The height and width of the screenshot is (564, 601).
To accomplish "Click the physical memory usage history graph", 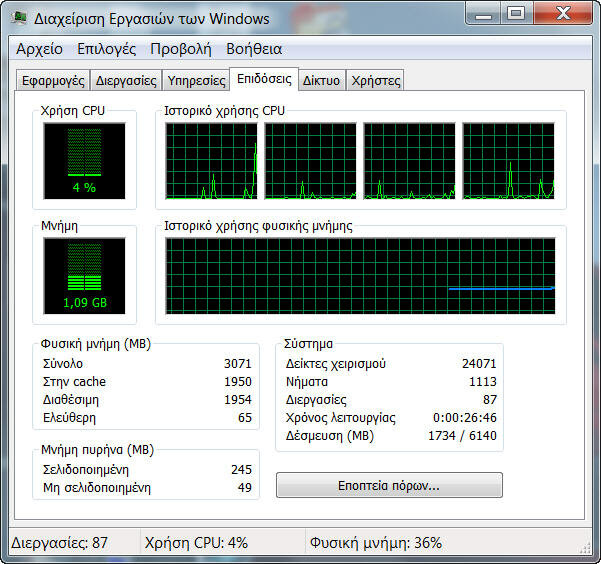I will tap(360, 276).
